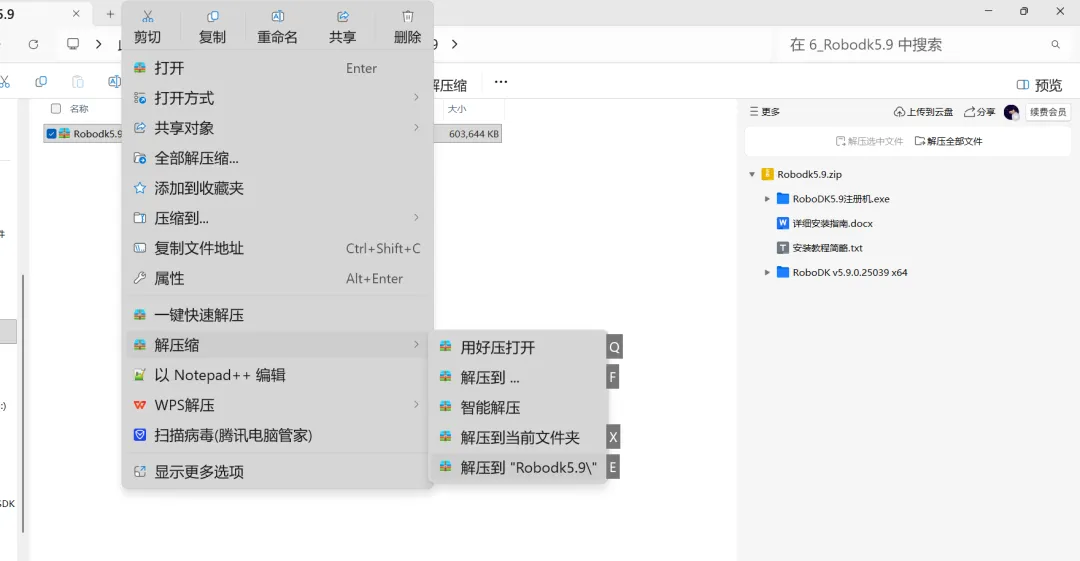Click the magnifier search icon
The height and width of the screenshot is (561, 1080).
(1055, 45)
